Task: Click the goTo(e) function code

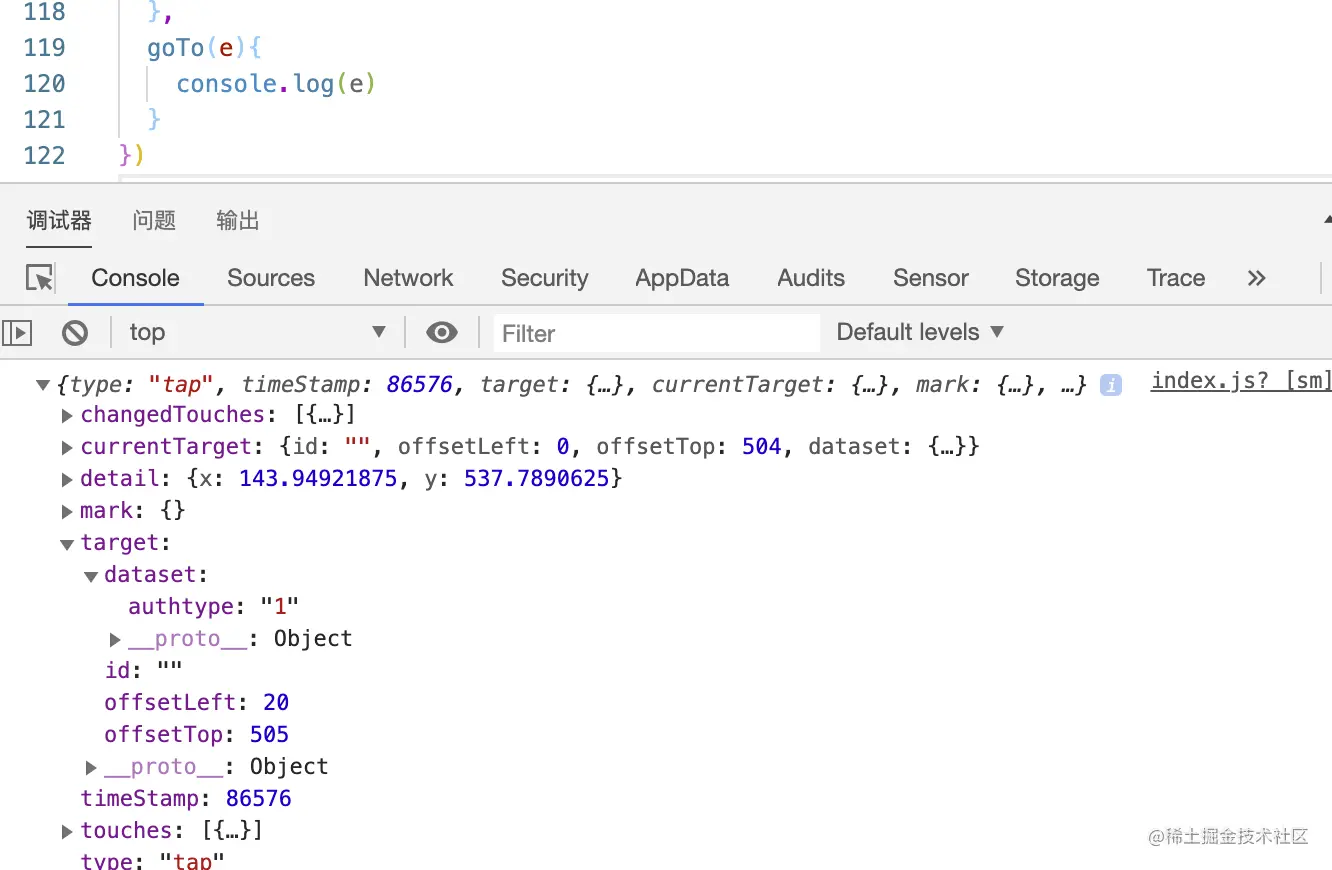Action: (204, 48)
